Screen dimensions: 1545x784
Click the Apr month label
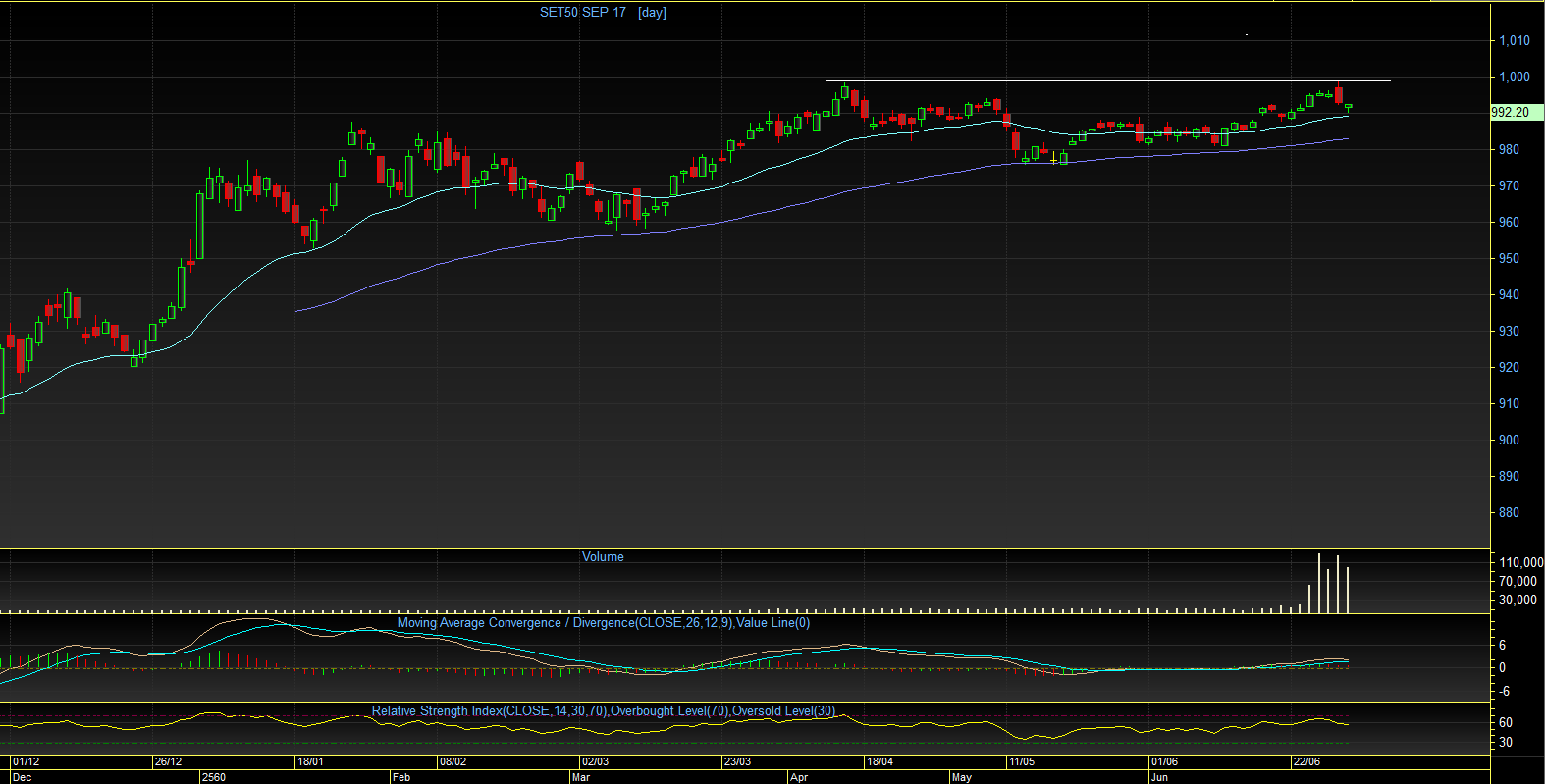[x=799, y=777]
